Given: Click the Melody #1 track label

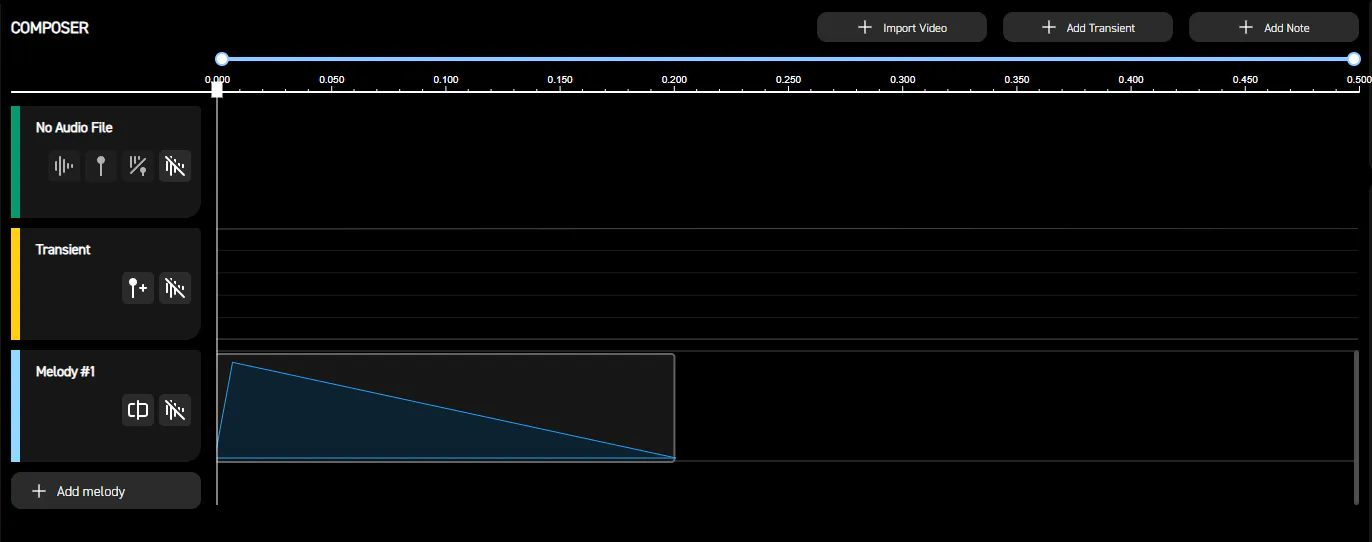Looking at the screenshot, I should point(65,372).
